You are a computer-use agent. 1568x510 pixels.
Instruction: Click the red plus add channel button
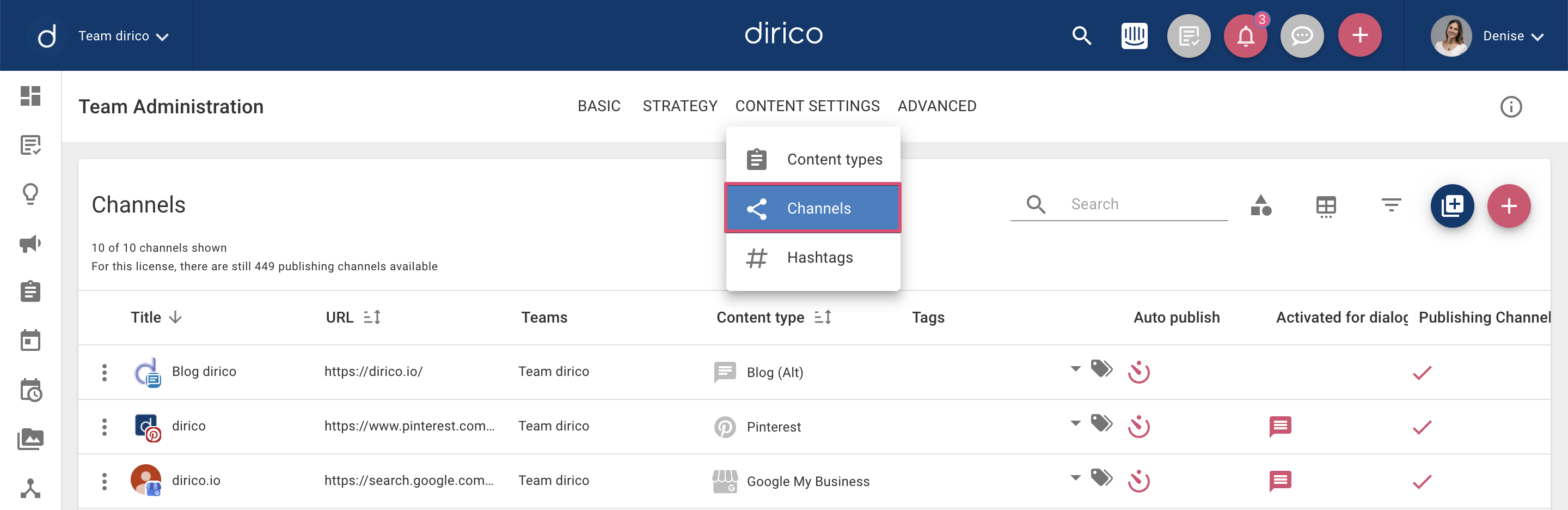click(1508, 205)
